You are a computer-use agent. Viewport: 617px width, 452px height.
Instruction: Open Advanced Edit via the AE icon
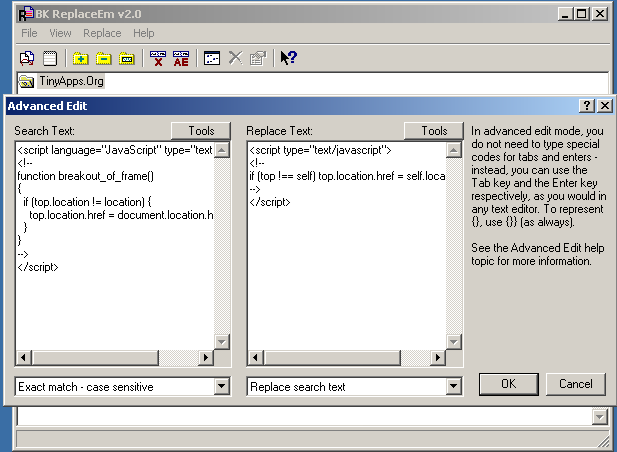pyautogui.click(x=181, y=58)
